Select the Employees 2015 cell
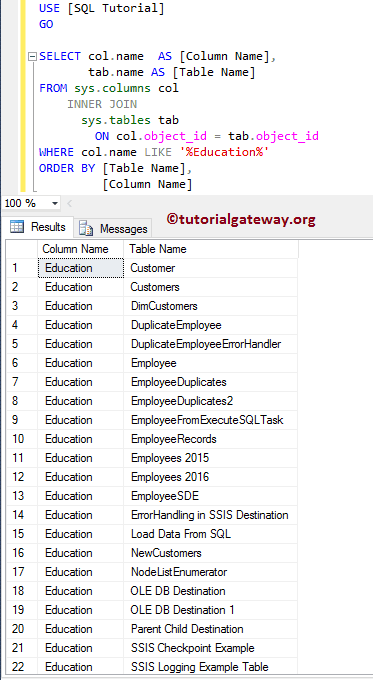The height and width of the screenshot is (680, 373). (211, 458)
